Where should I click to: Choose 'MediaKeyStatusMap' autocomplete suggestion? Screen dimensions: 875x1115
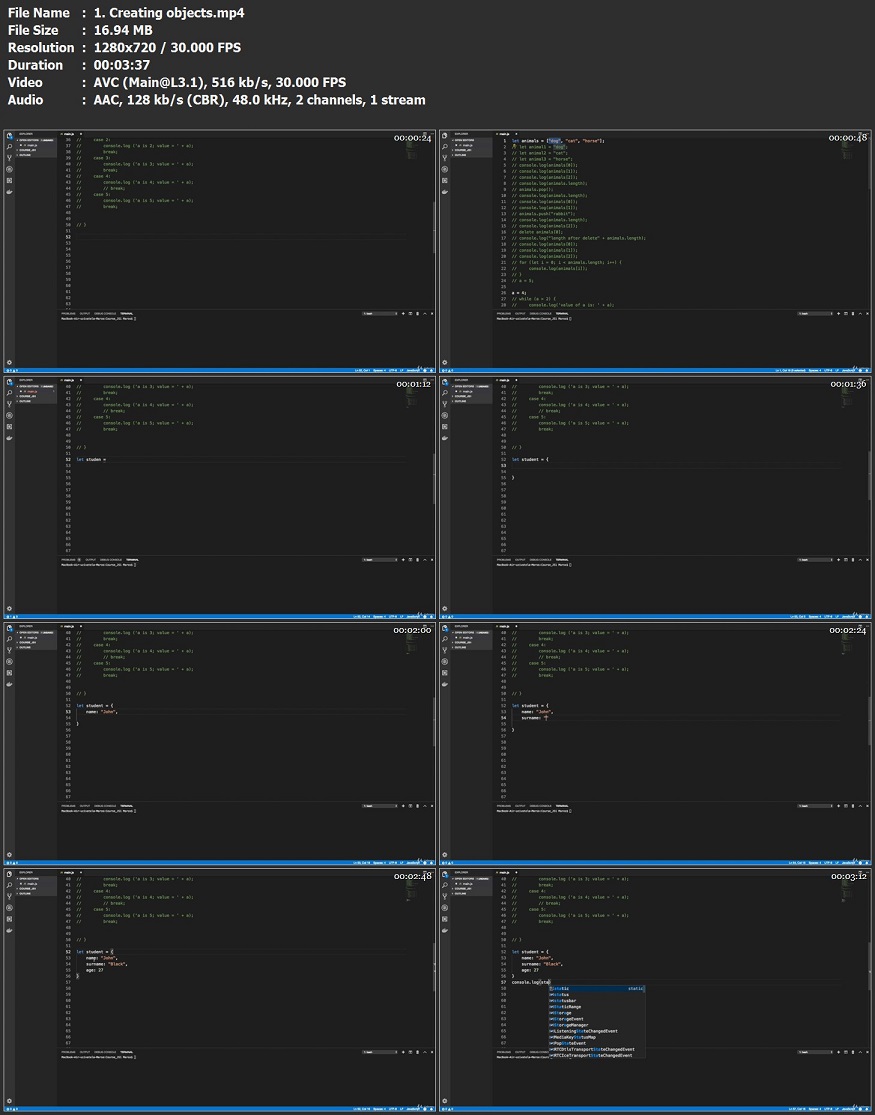[596, 1037]
